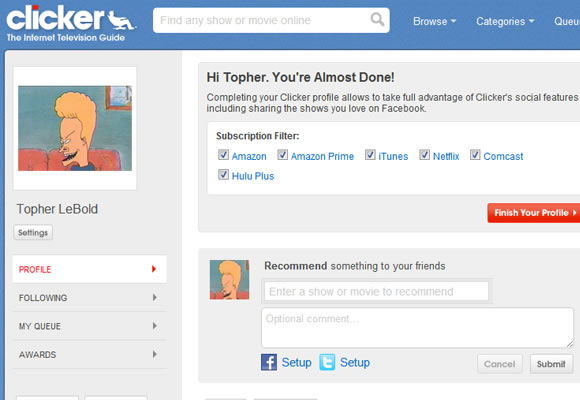
Task: Uncheck the Amazon Prime checkbox
Action: (283, 155)
